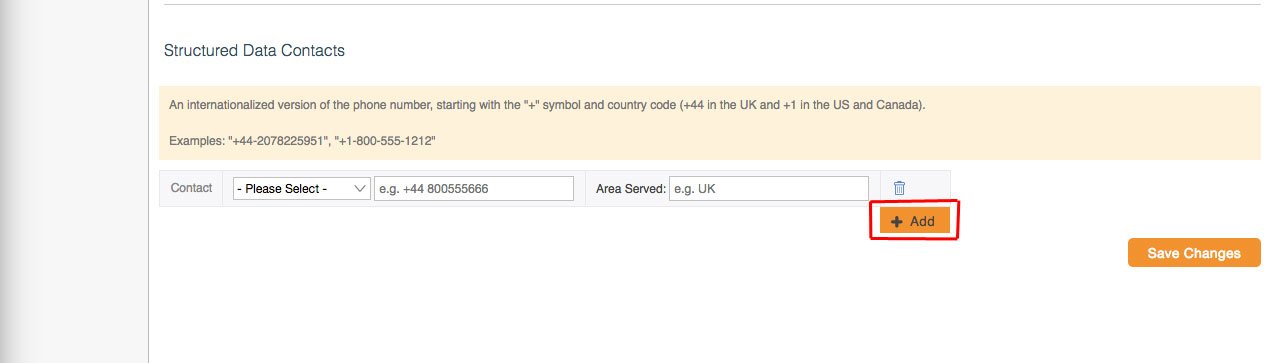Save Changes to structured data contacts
The height and width of the screenshot is (363, 1270).
1194,253
